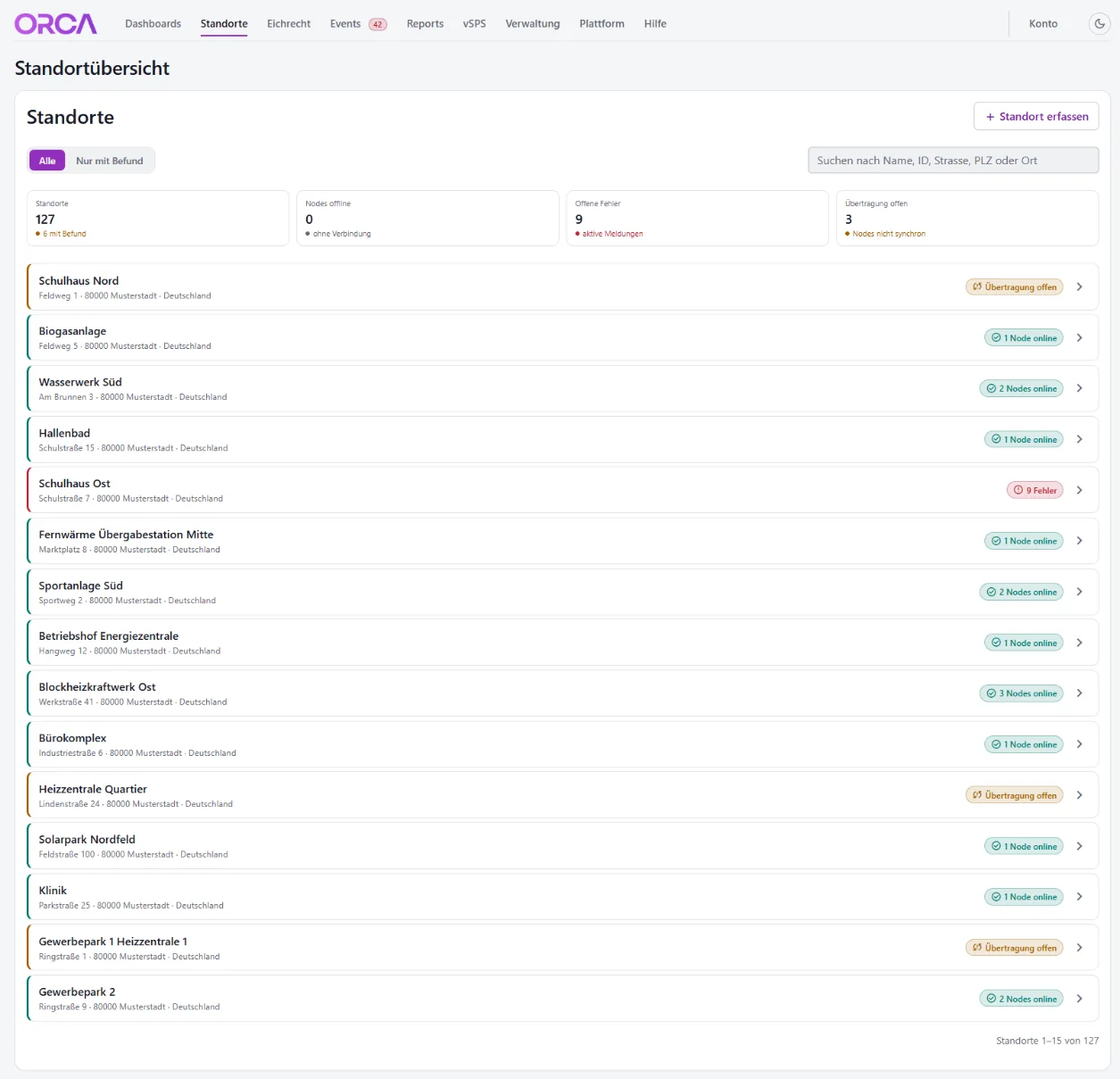The image size is (1120, 1079).
Task: Click Übertragung offen badge for Schulhaus Nord
Action: pos(1015,287)
